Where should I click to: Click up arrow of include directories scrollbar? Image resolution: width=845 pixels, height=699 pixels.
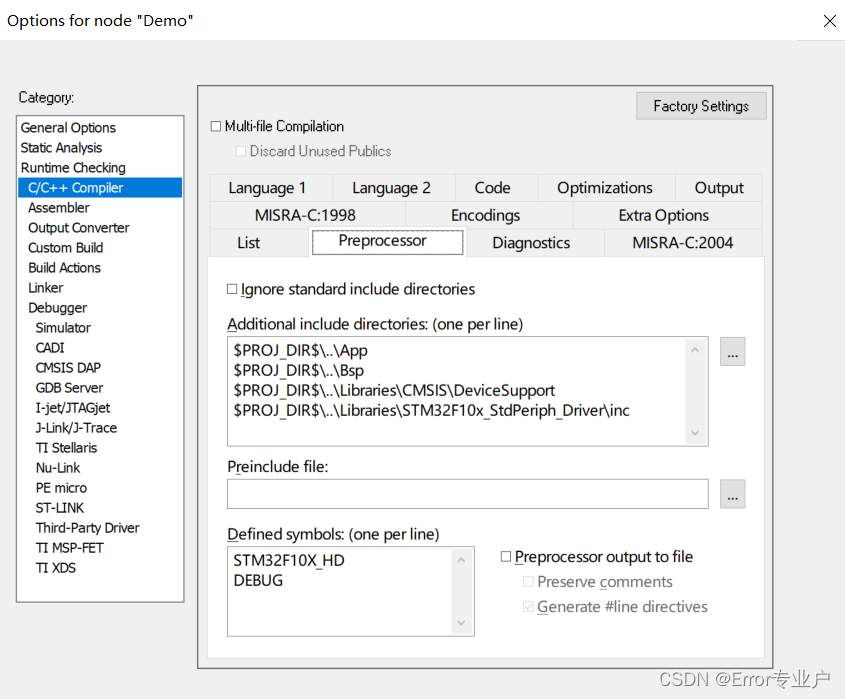(x=695, y=350)
